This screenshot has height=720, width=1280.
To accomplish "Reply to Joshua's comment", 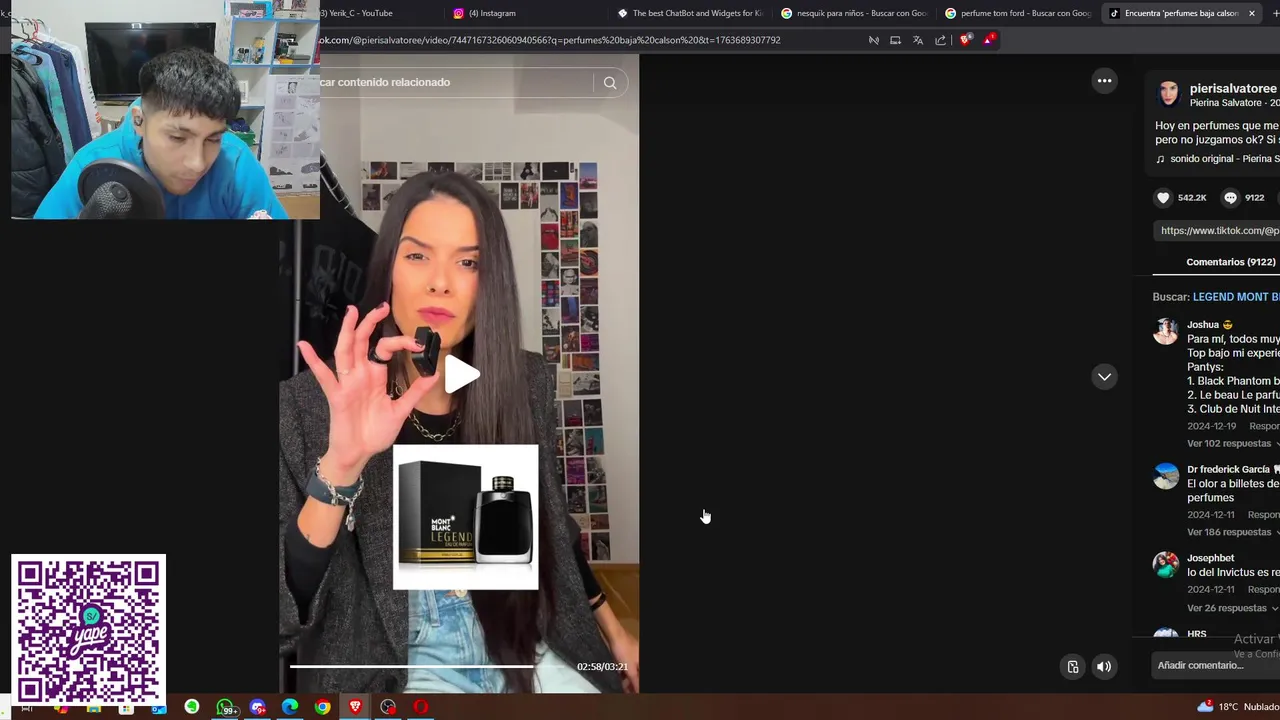I will tap(1264, 427).
